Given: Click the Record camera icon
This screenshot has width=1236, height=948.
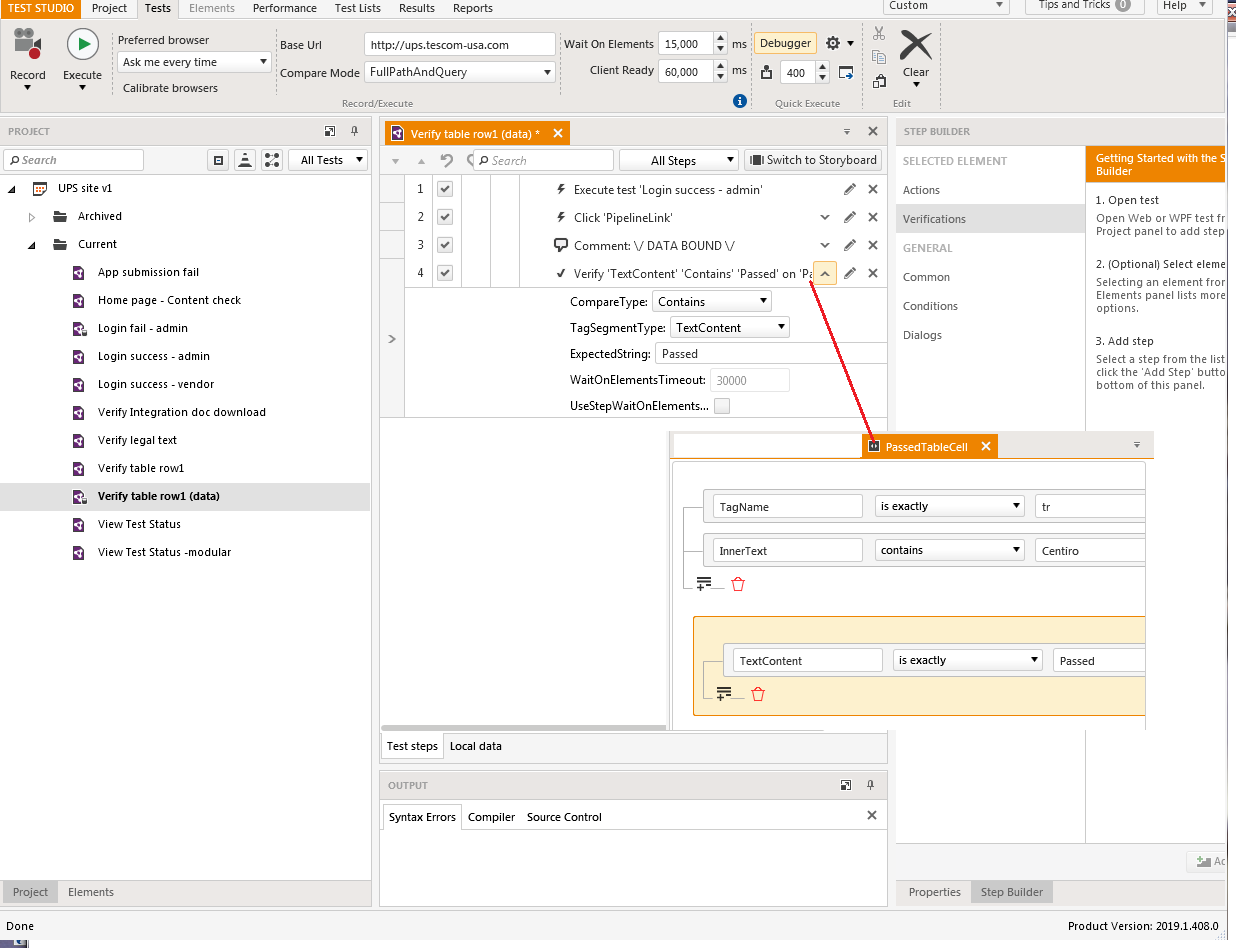Looking at the screenshot, I should pos(28,45).
